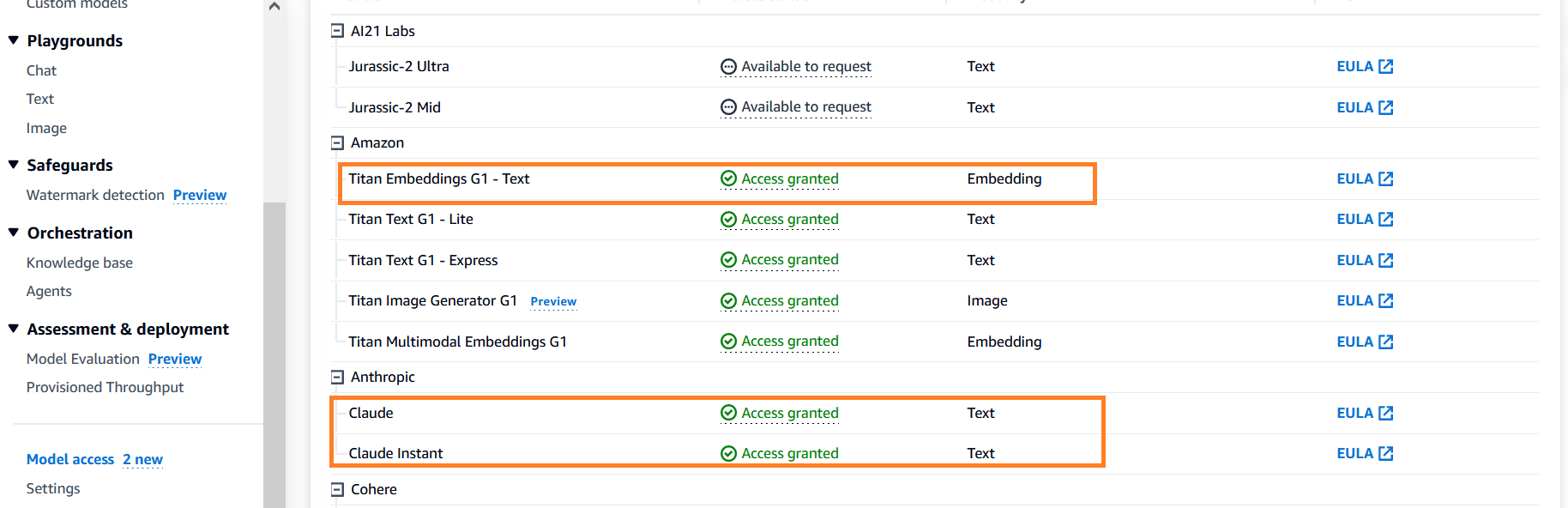Image resolution: width=1568 pixels, height=508 pixels.
Task: Click Preview badge beside Model Evaluation
Action: (175, 359)
